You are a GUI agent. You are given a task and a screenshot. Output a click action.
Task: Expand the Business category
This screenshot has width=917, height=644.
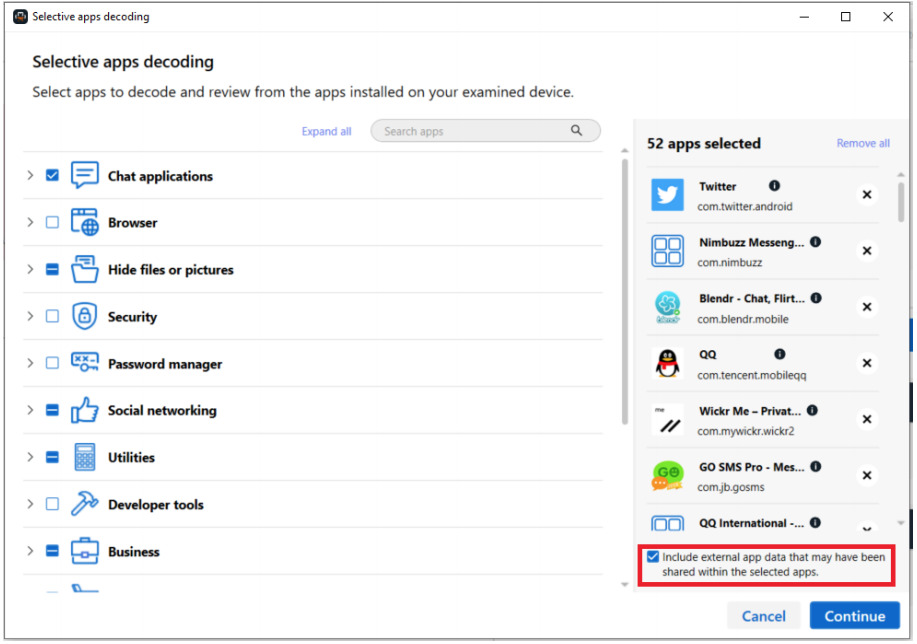(30, 552)
